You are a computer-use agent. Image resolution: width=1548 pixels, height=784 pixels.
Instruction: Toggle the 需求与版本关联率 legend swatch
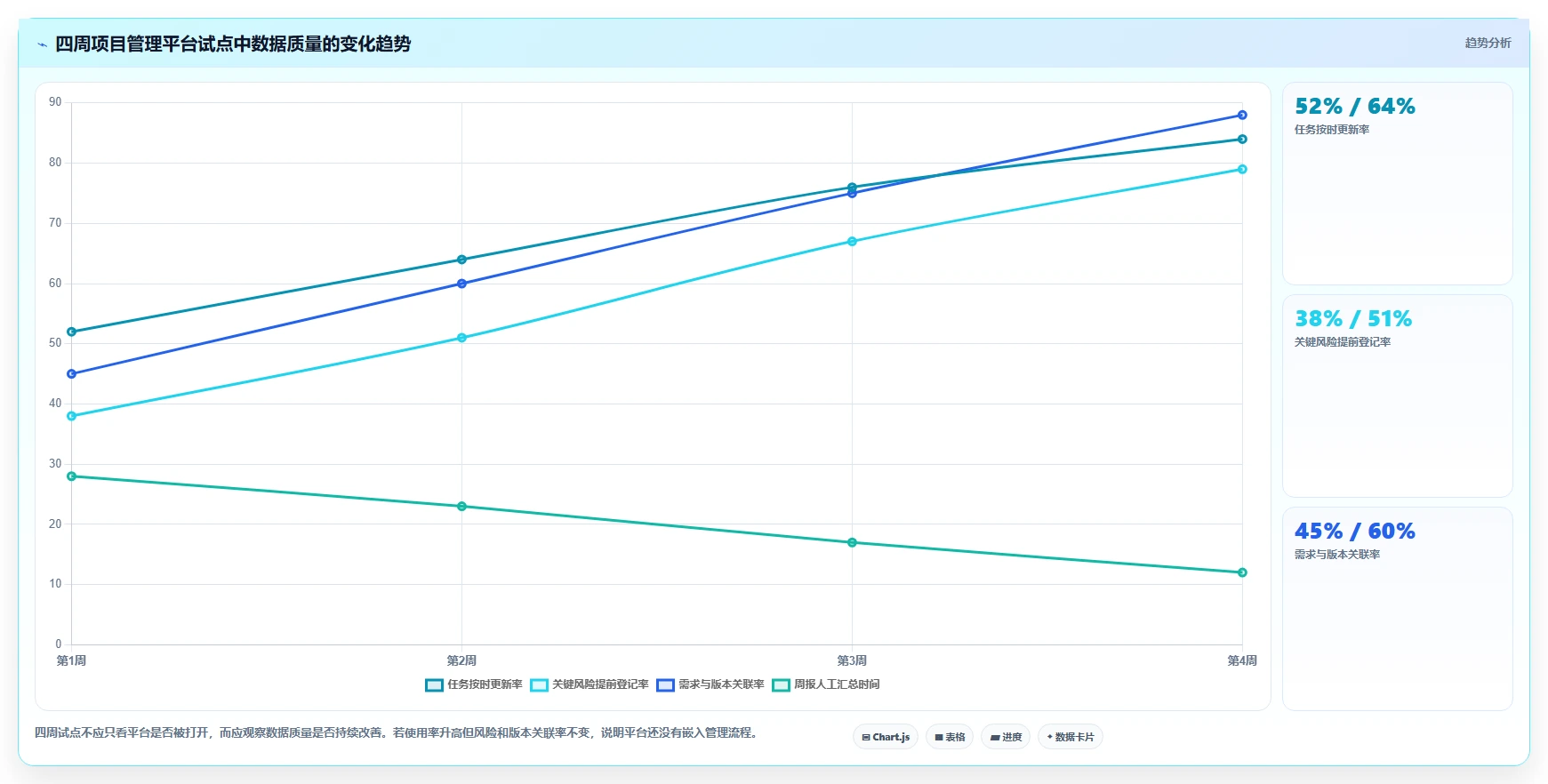click(x=665, y=685)
